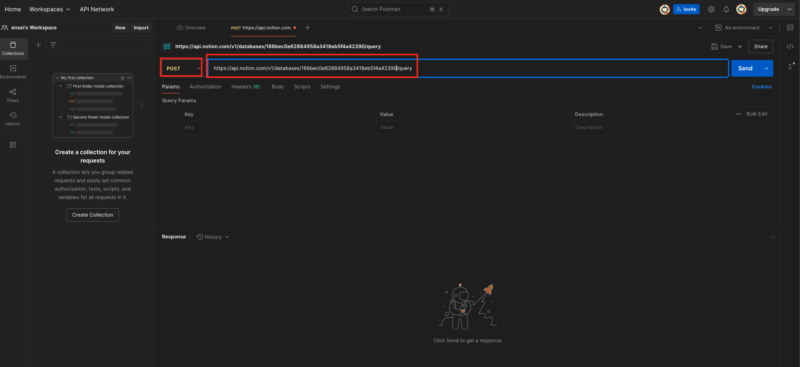Click the filter icon in collections sidebar
Image resolution: width=800 pixels, height=367 pixels.
tap(53, 45)
